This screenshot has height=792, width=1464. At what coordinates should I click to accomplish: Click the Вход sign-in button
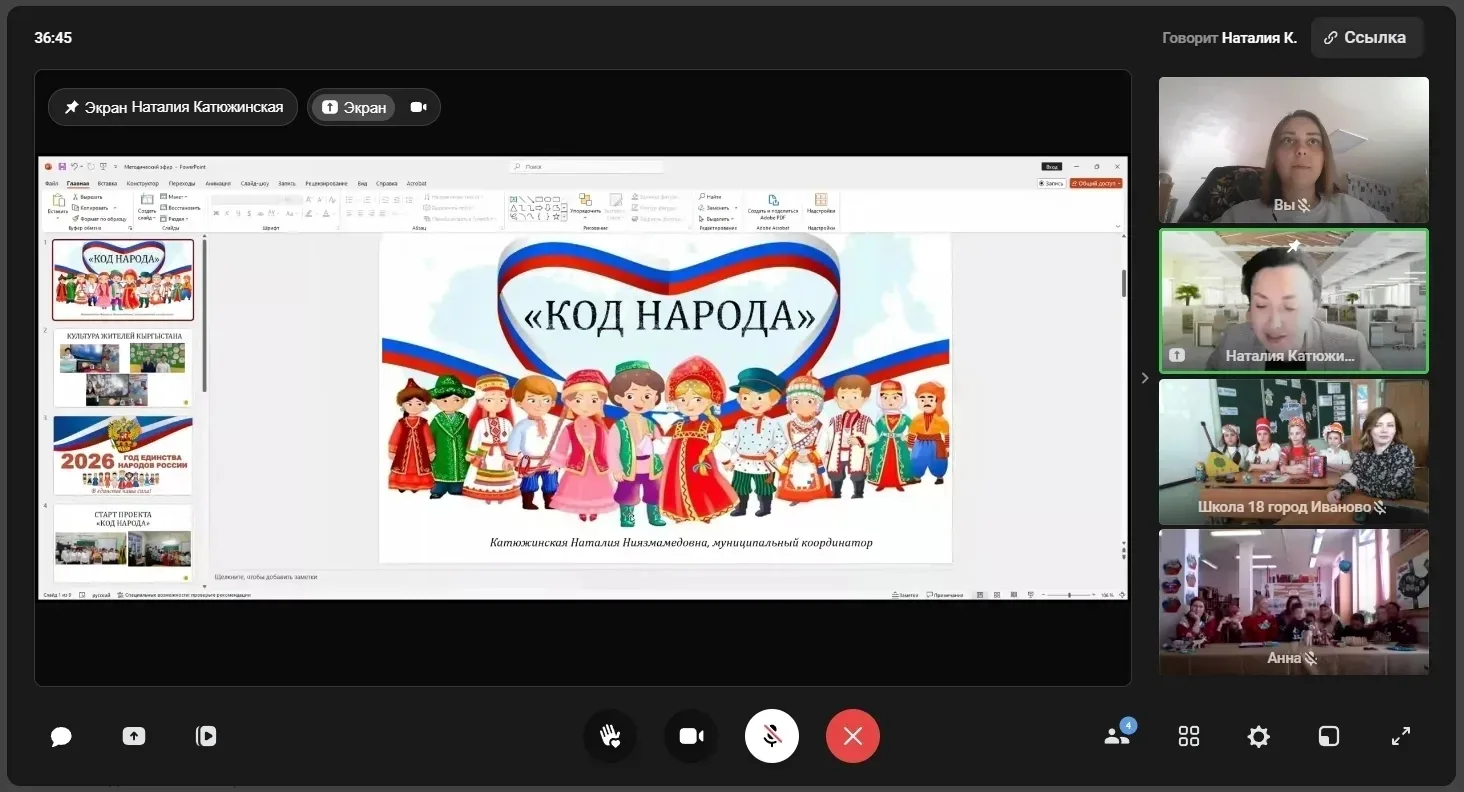tap(1051, 167)
